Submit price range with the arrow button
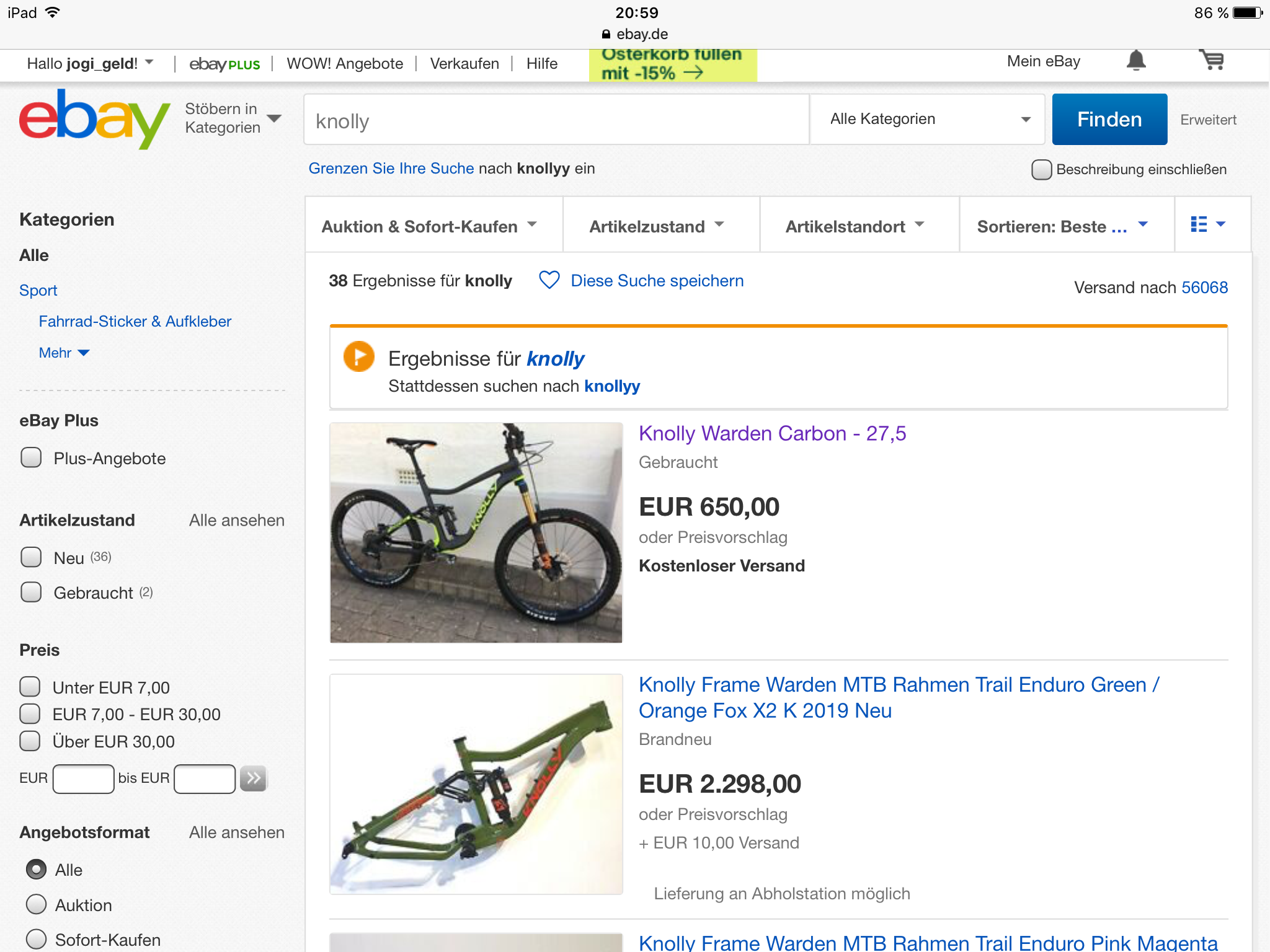This screenshot has height=952, width=1270. coord(253,778)
